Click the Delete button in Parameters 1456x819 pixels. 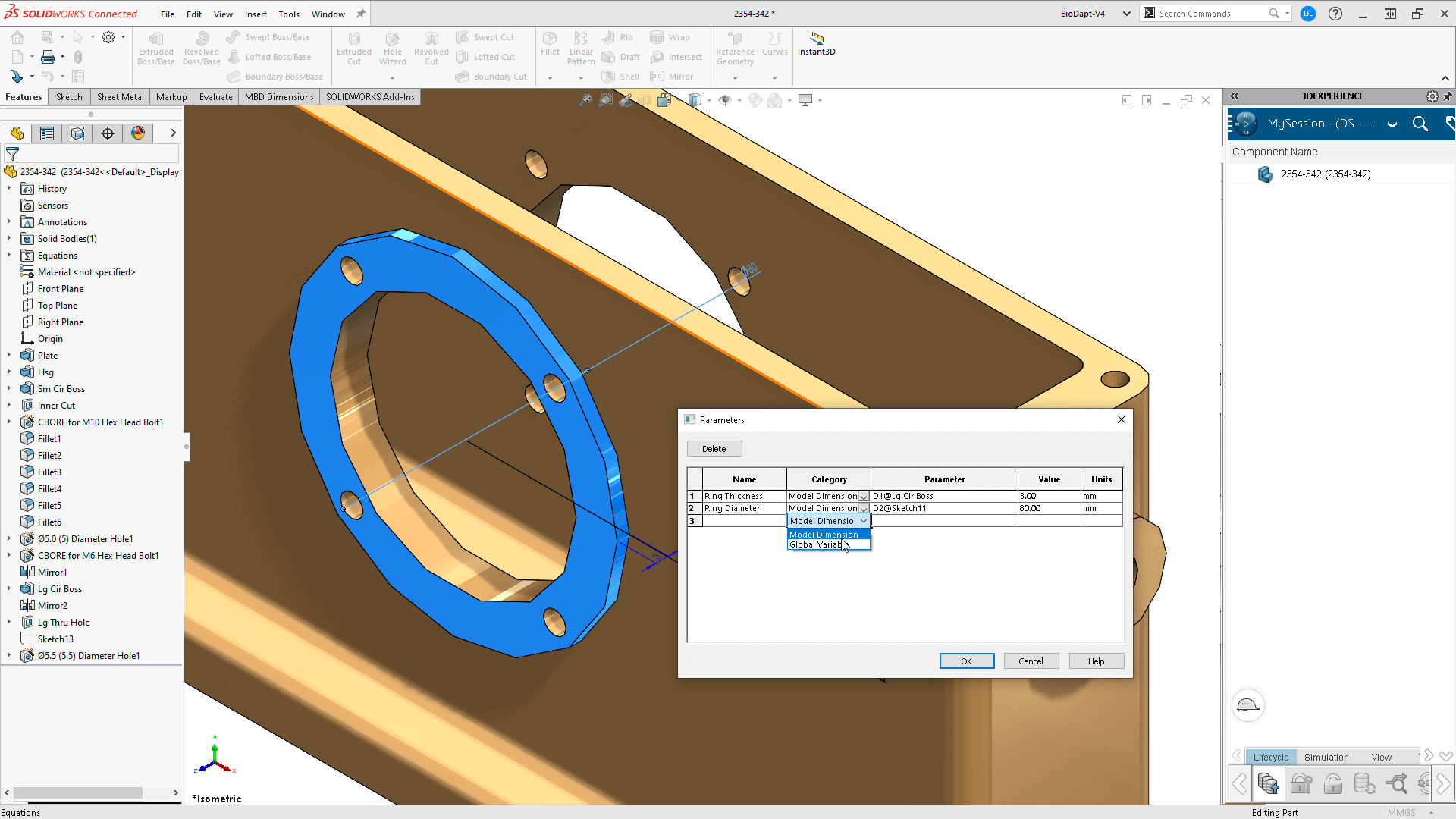pos(714,449)
